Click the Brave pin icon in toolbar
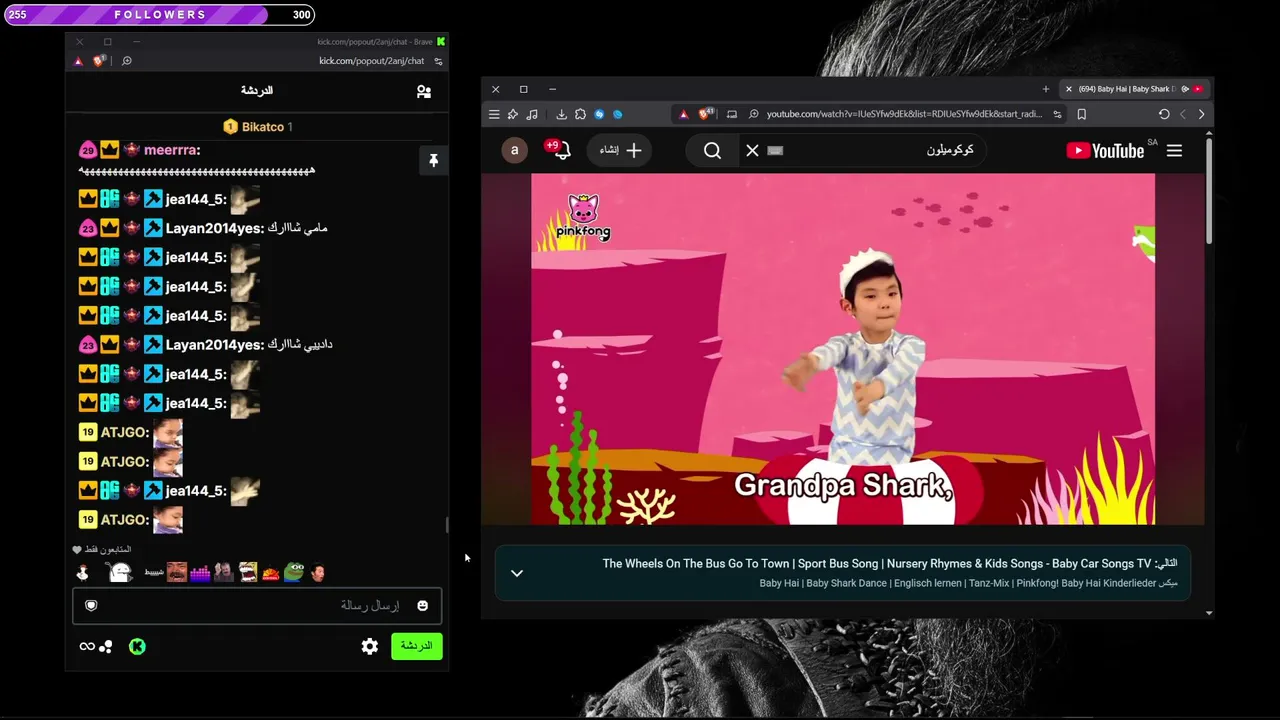Screen dimensions: 1280x720 (x=512, y=114)
